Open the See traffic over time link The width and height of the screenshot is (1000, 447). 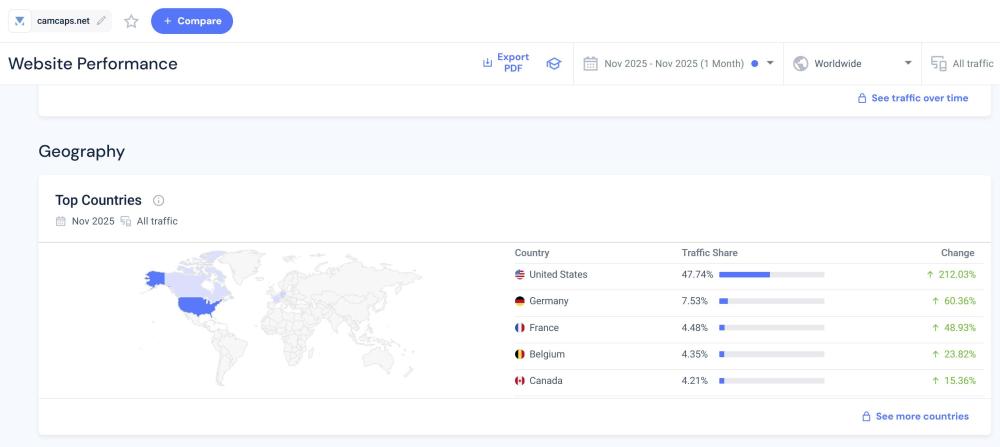pyautogui.click(x=912, y=98)
